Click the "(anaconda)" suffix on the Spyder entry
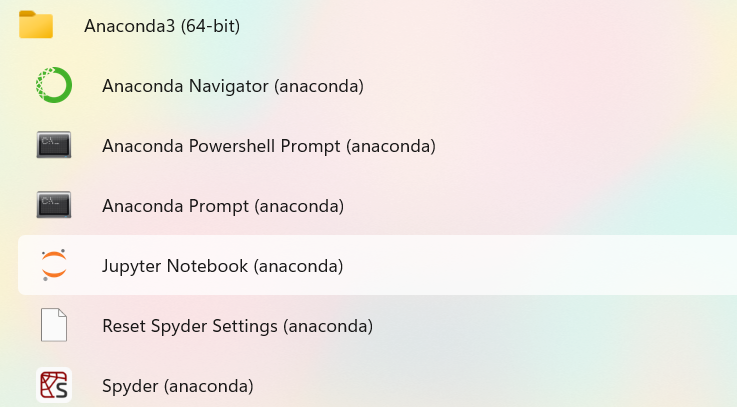The height and width of the screenshot is (407, 737). pos(210,385)
